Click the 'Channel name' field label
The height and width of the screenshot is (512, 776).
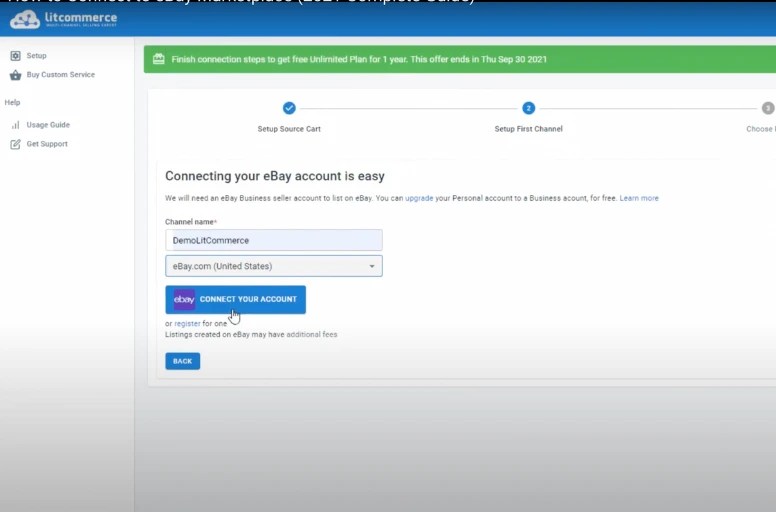tap(191, 222)
